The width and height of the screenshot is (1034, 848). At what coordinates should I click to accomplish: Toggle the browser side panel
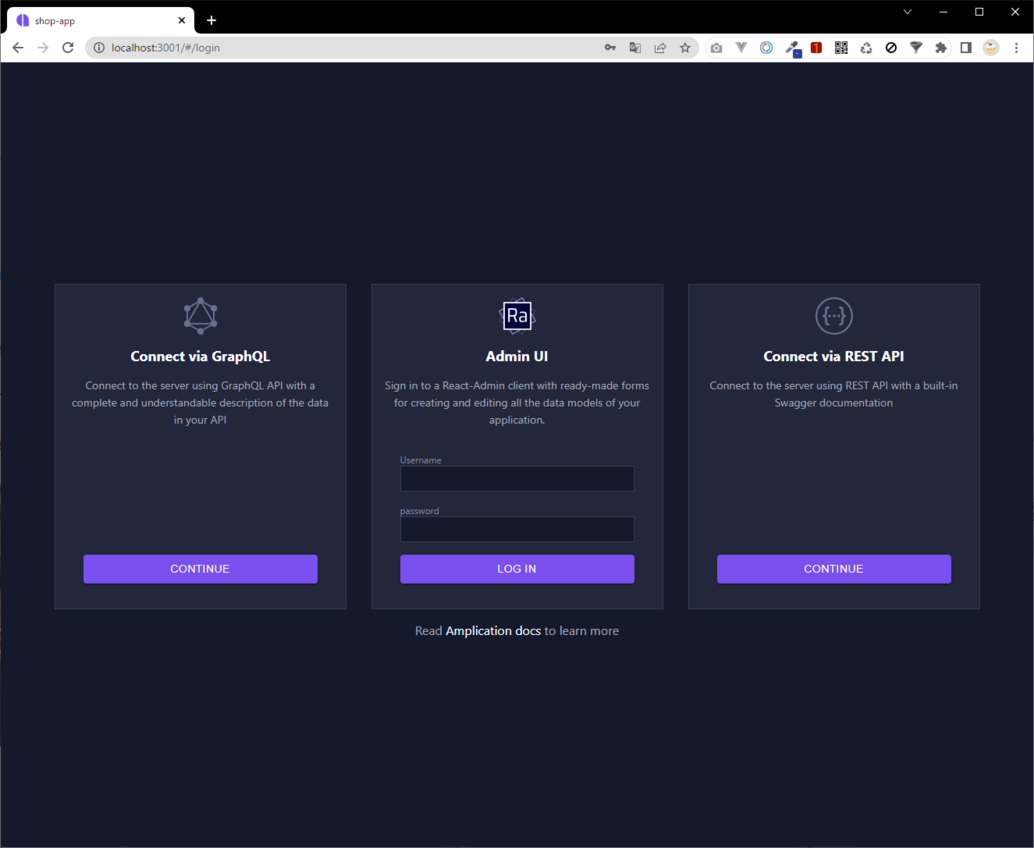click(x=966, y=47)
